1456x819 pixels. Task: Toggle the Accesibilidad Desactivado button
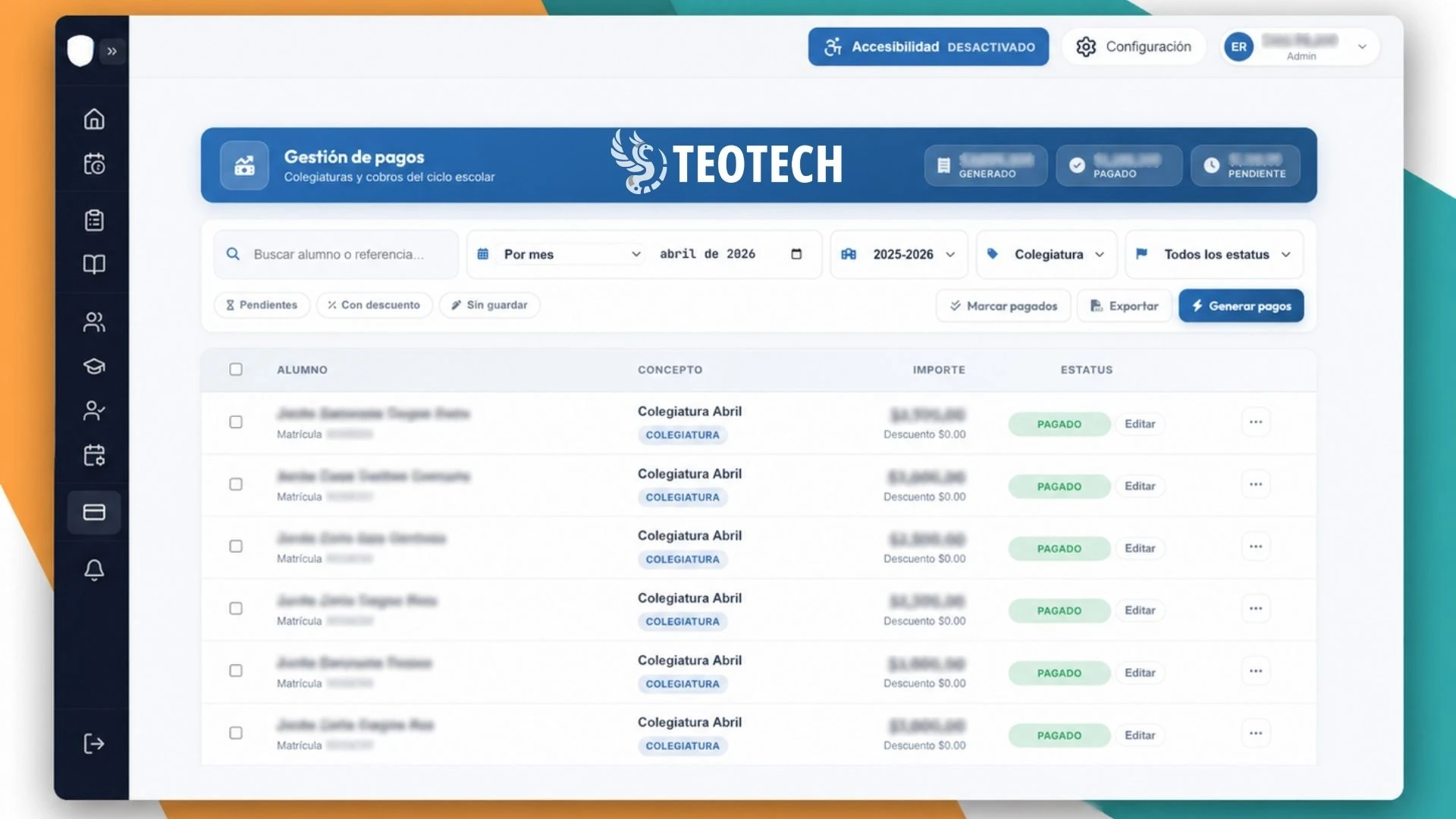point(928,47)
